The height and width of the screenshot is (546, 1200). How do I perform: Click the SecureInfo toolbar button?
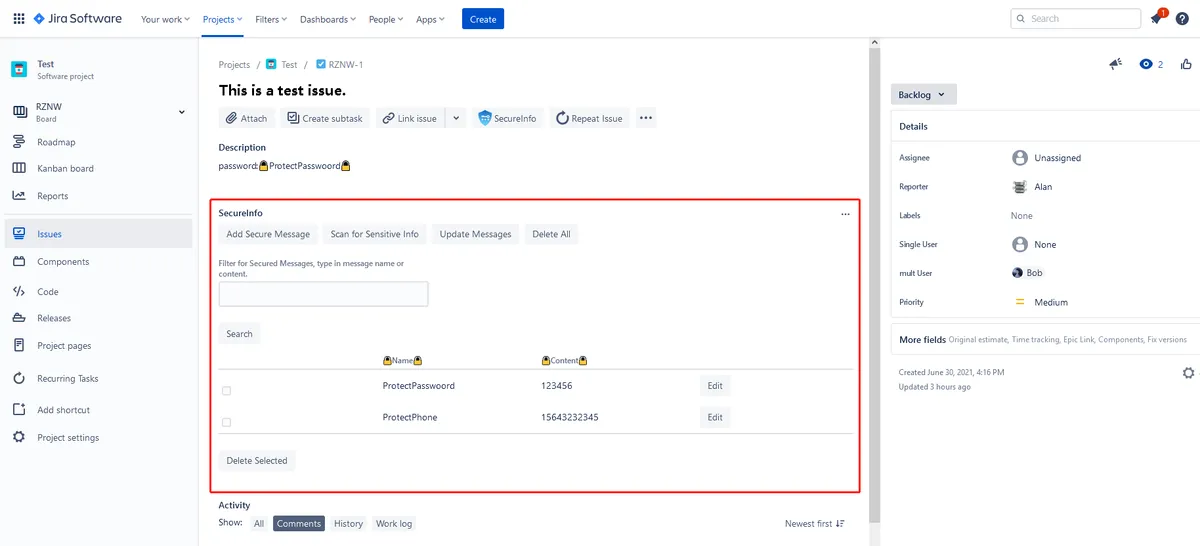pos(507,118)
